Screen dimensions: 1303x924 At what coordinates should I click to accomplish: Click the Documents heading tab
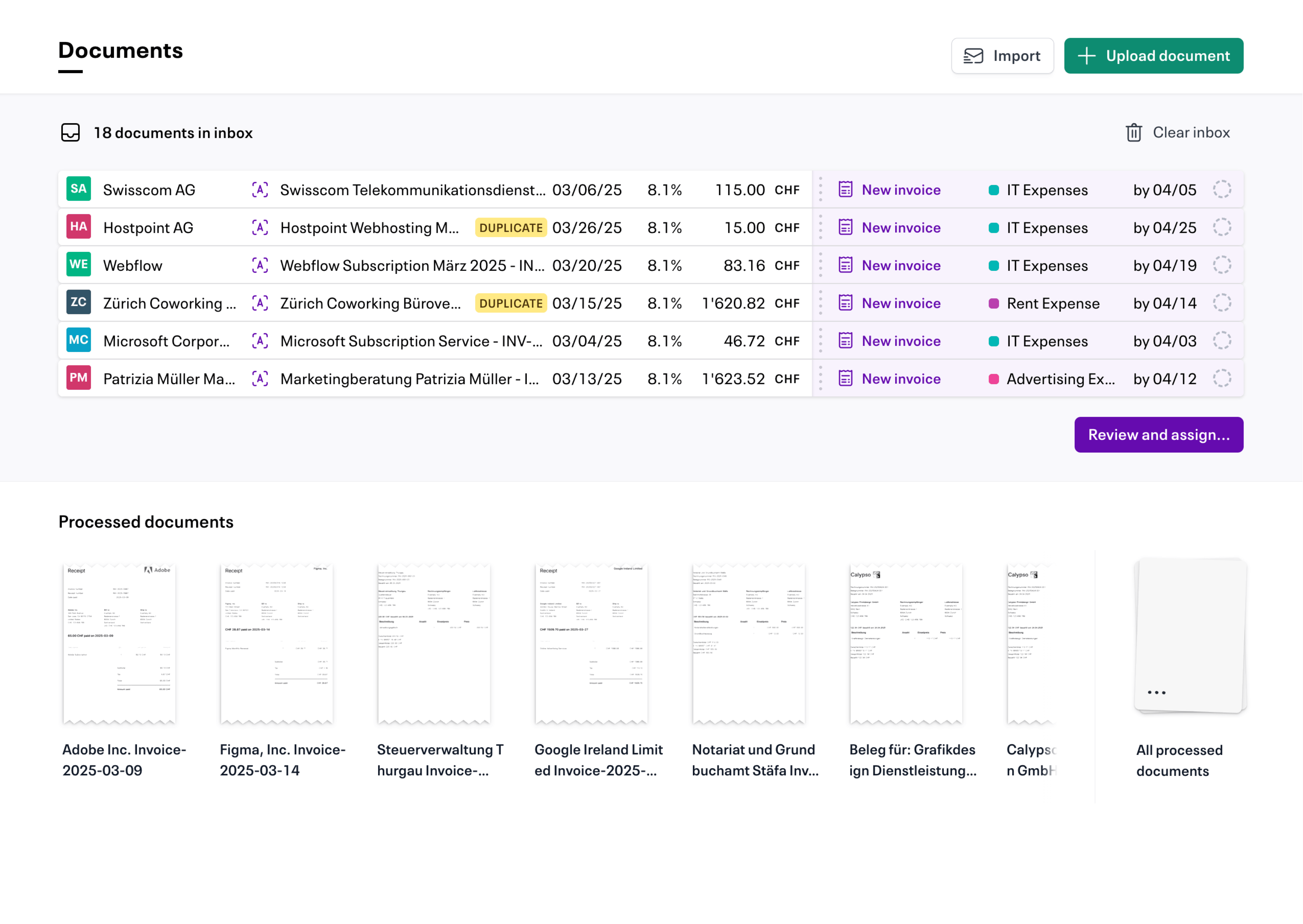coord(121,51)
